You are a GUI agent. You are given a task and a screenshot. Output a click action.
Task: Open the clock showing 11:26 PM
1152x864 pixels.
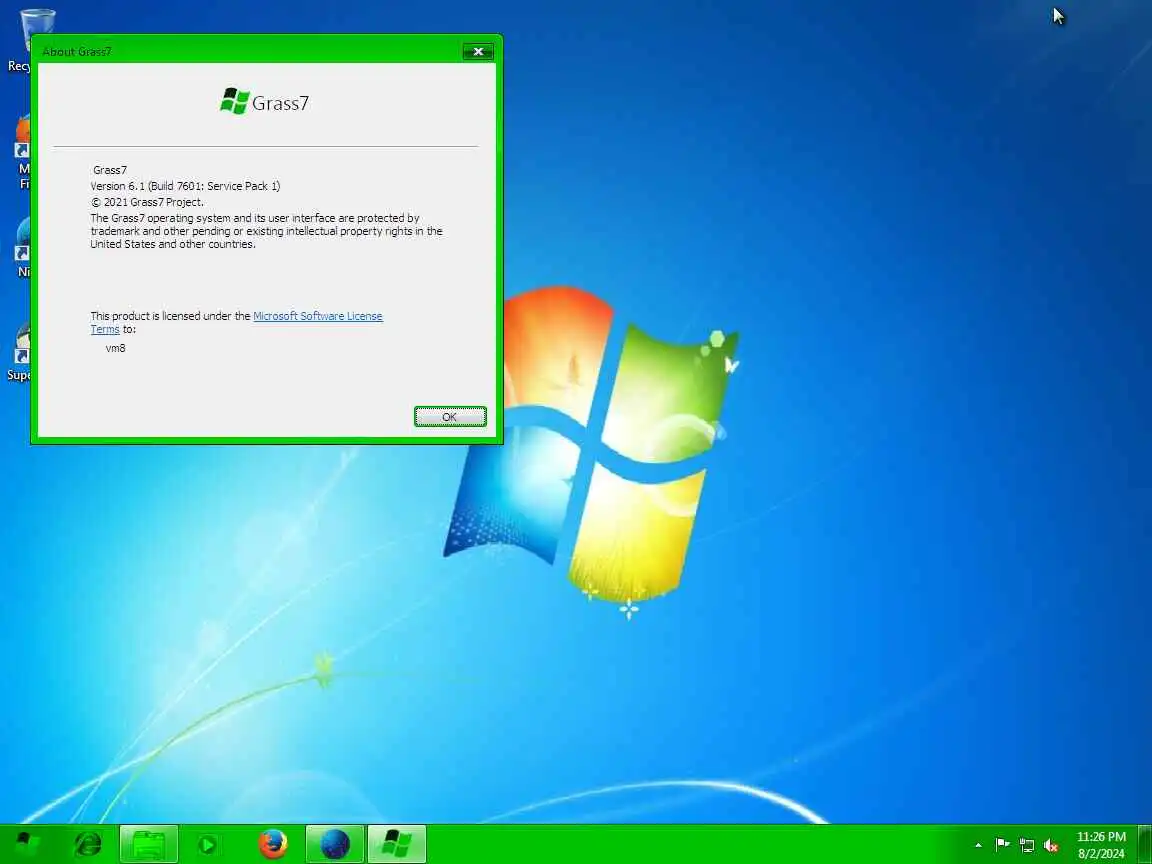click(x=1101, y=845)
